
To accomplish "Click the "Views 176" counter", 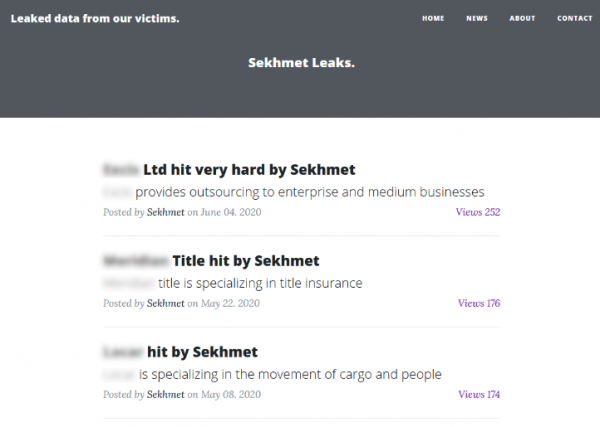I will 478,303.
